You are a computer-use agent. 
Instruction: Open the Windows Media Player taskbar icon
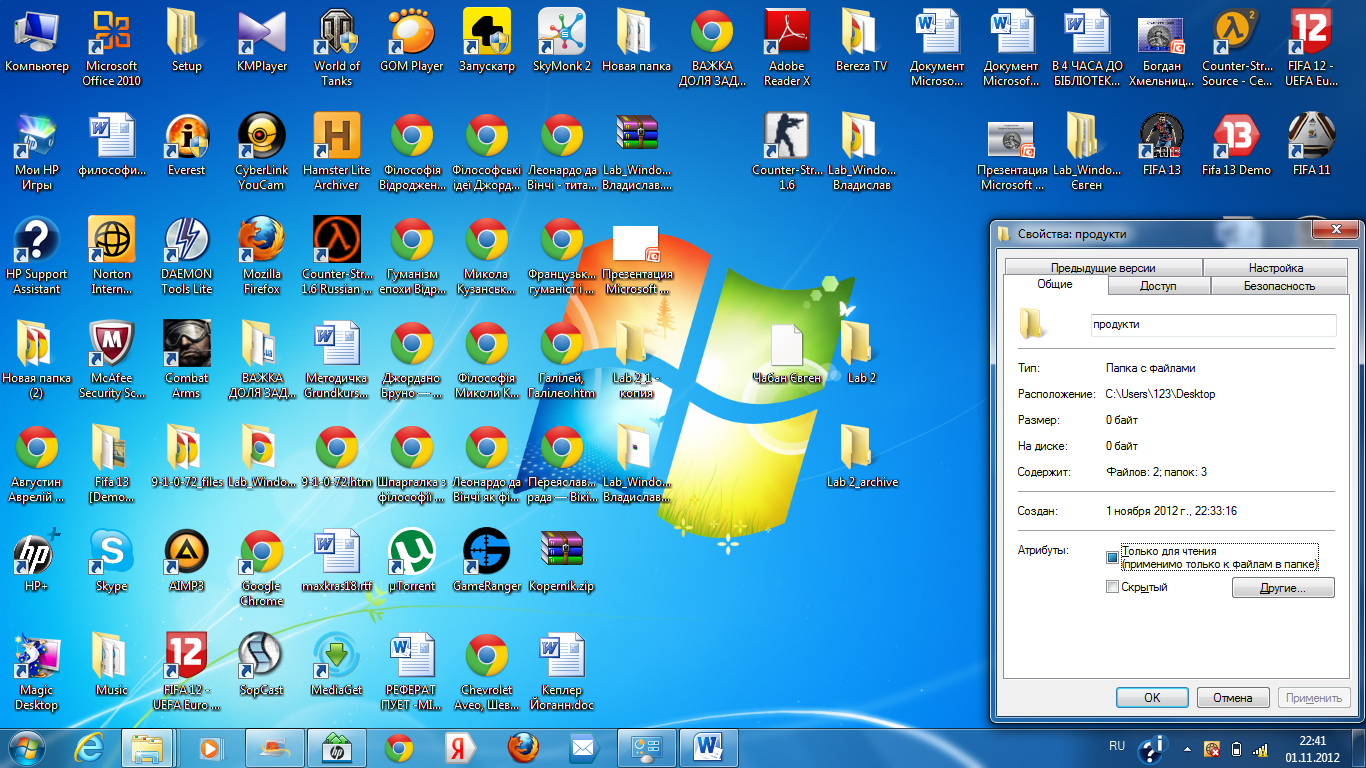click(210, 747)
